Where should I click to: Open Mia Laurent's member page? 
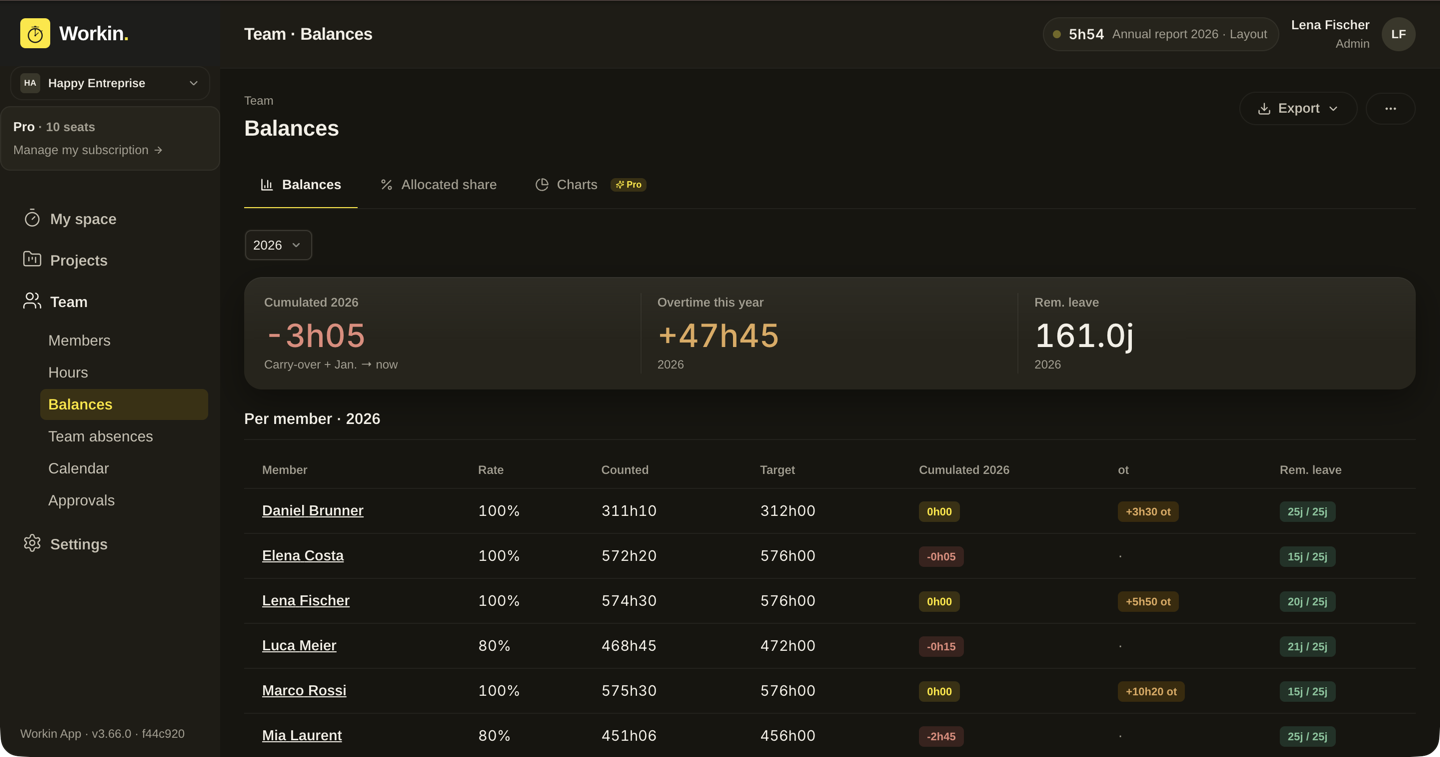coord(302,735)
